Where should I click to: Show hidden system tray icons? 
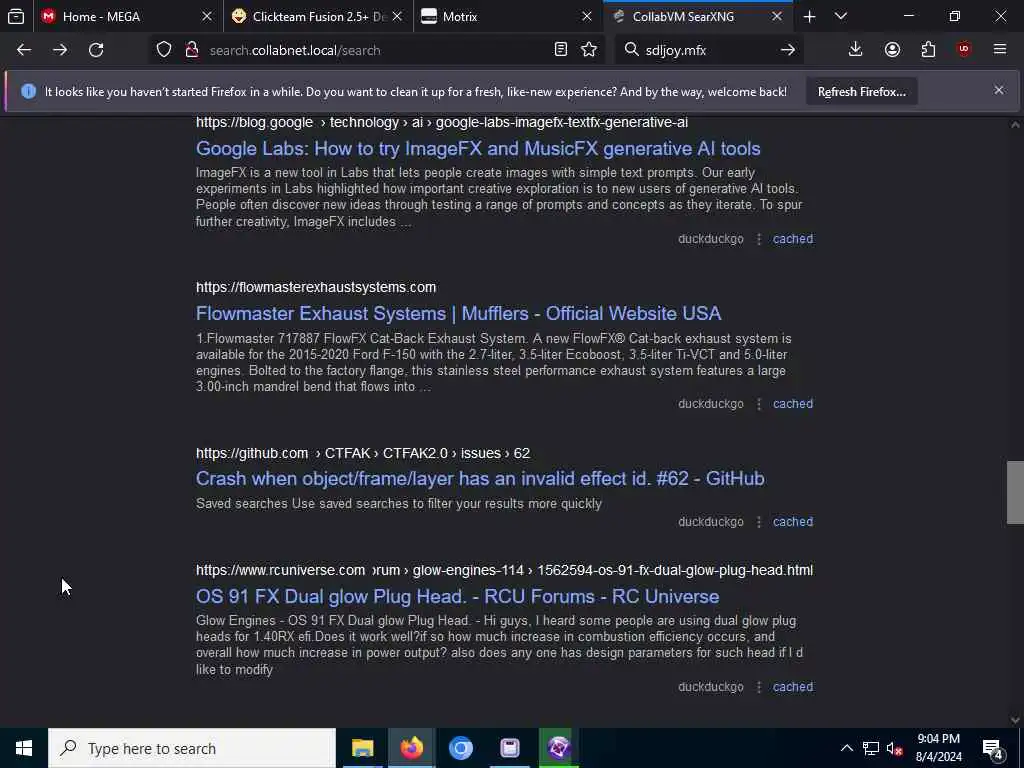coord(846,748)
